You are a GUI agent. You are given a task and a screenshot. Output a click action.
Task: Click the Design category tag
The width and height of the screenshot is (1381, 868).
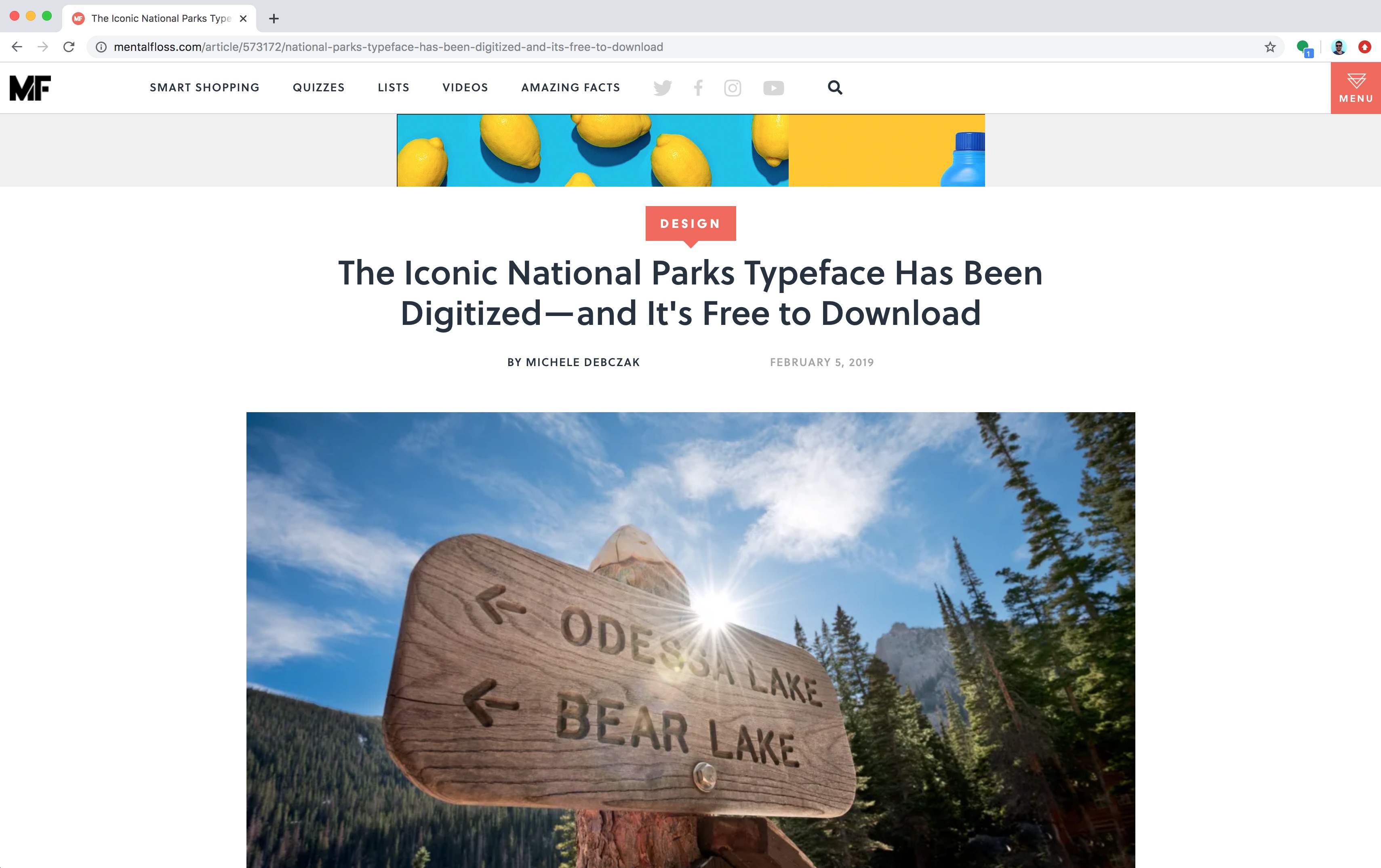pos(690,224)
